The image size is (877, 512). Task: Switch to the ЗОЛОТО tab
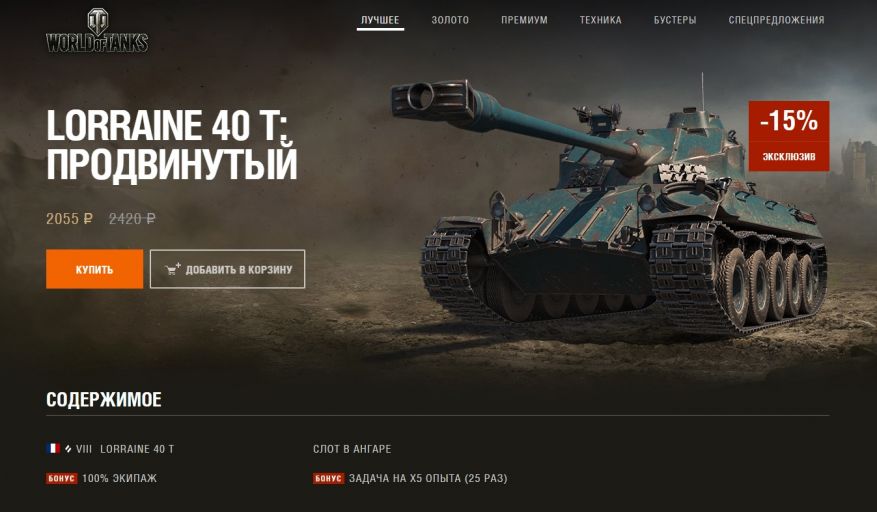450,20
